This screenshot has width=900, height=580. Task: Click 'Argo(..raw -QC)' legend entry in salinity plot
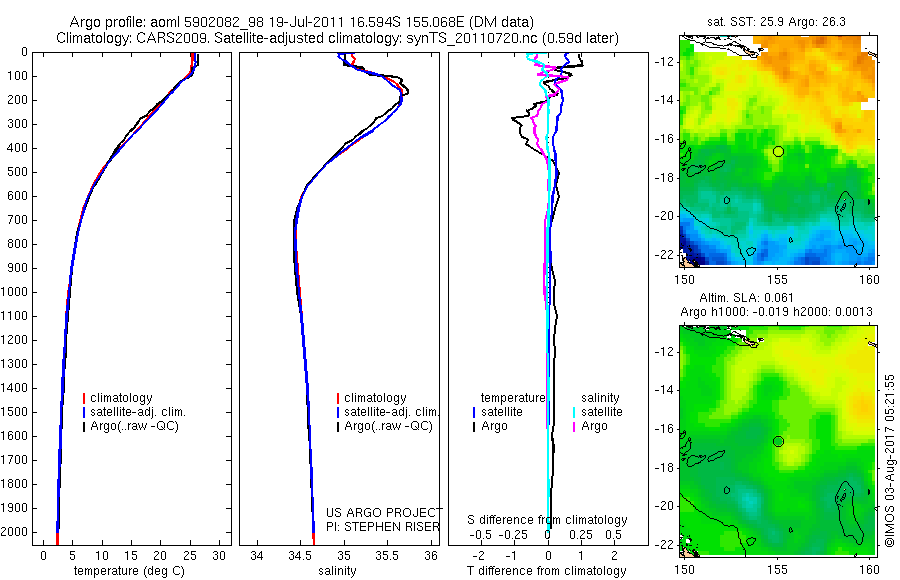(388, 426)
